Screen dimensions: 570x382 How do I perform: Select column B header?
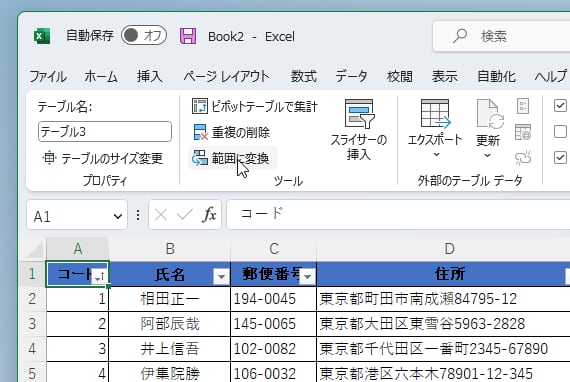170,249
